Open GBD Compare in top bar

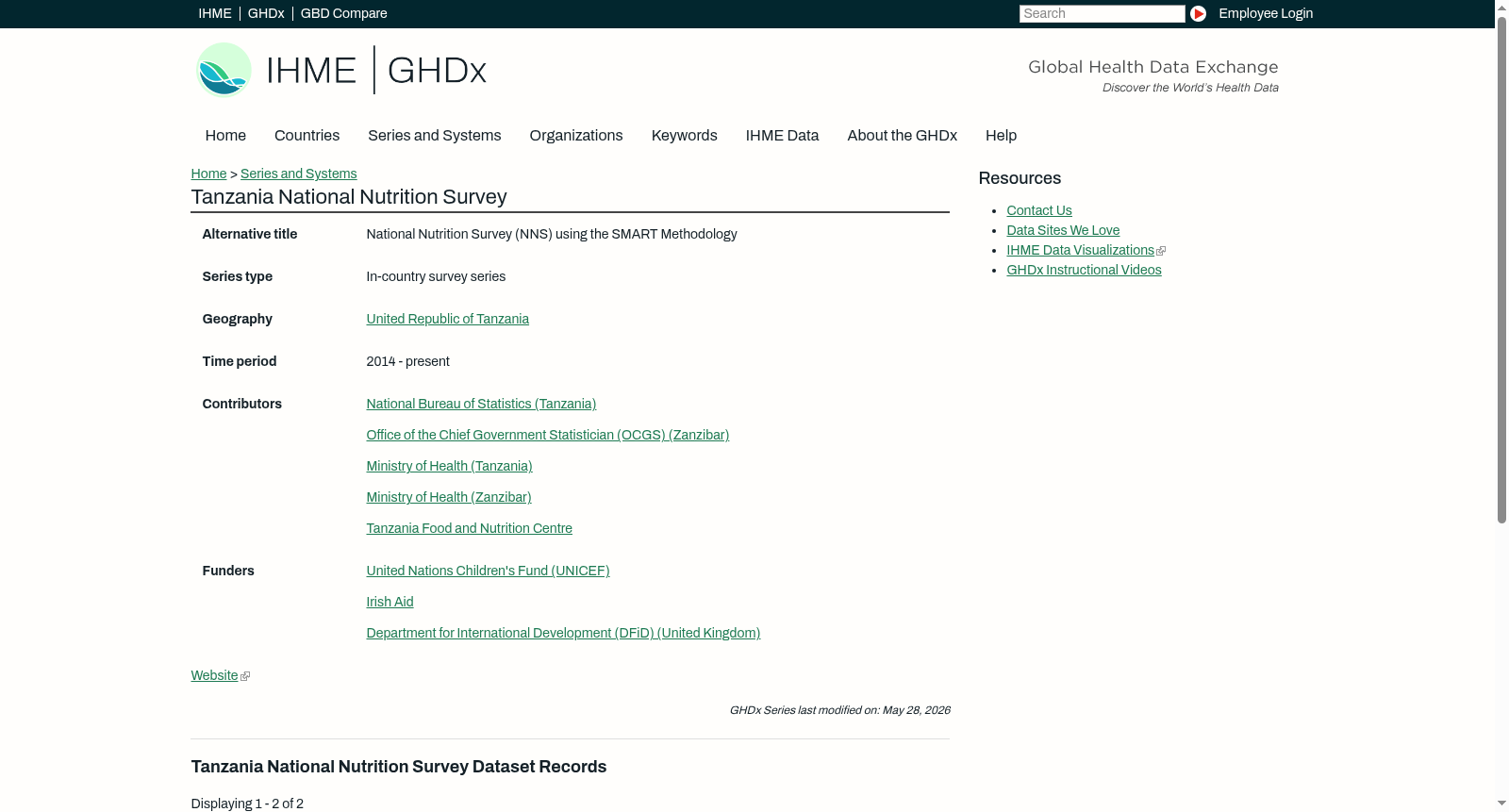[x=344, y=13]
